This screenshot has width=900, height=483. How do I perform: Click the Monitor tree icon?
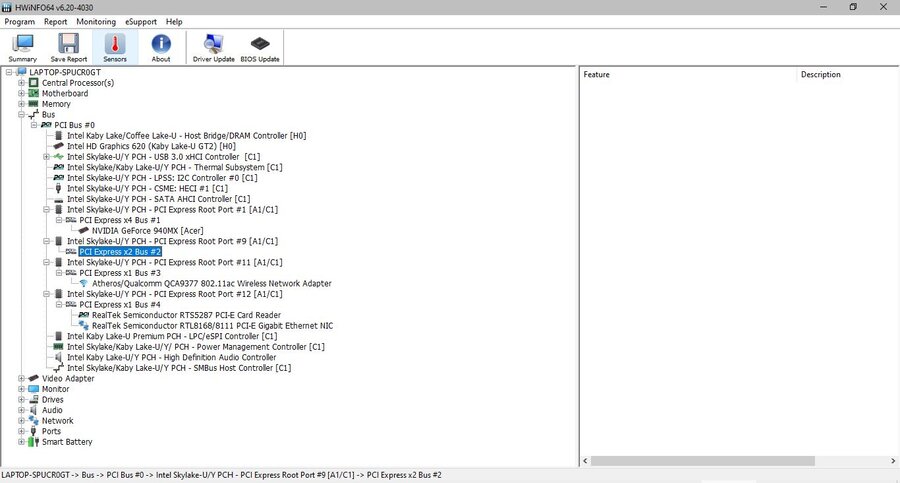click(x=34, y=389)
